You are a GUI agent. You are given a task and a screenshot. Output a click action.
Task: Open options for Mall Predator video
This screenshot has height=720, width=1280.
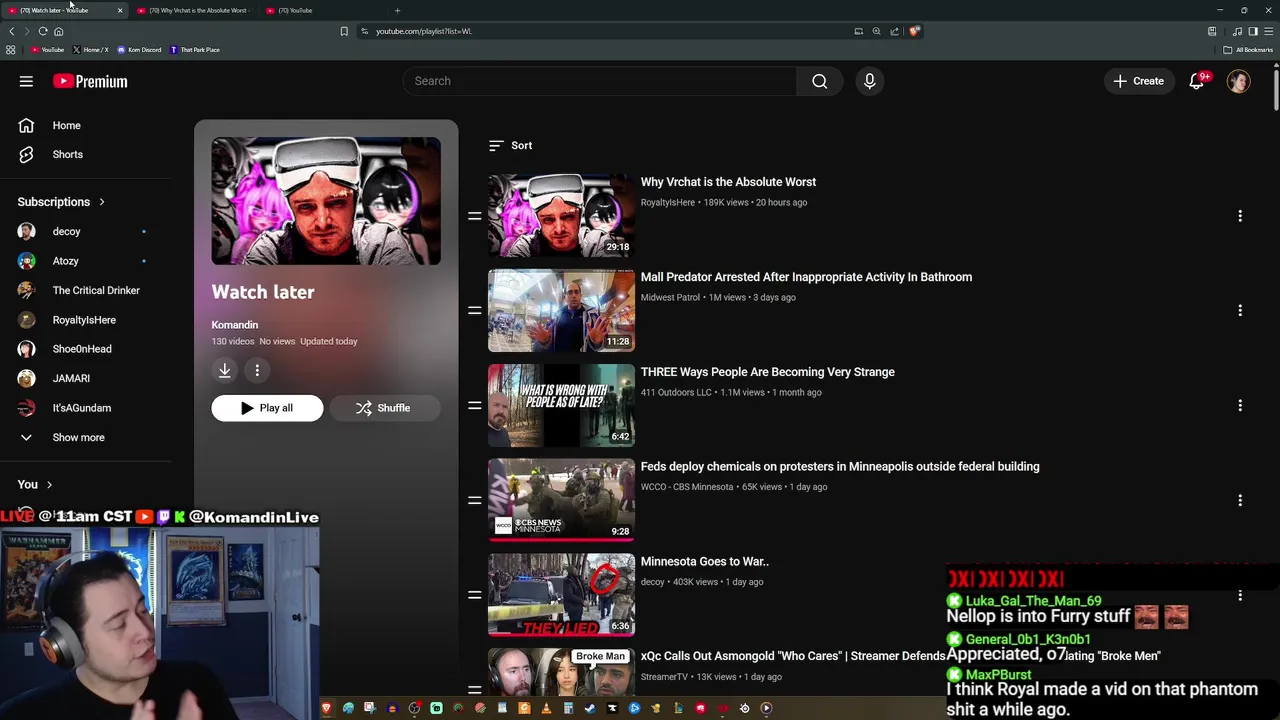pos(1240,311)
